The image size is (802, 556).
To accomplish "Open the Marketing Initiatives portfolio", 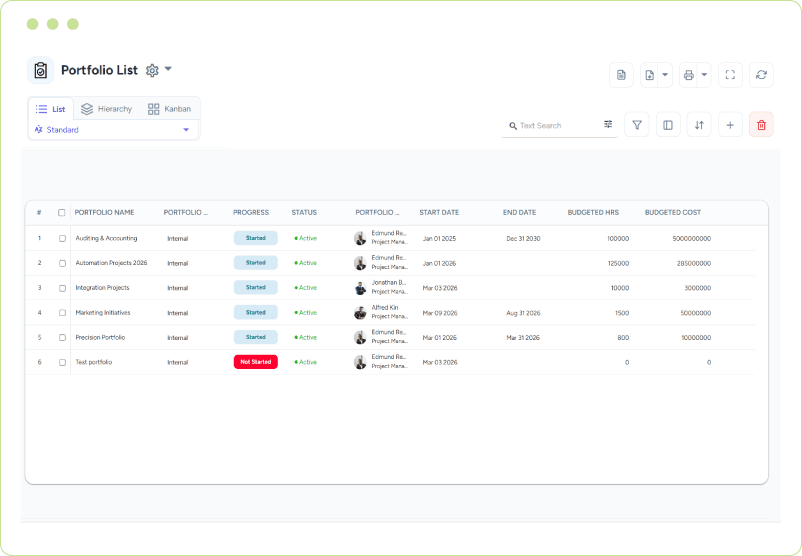I will pyautogui.click(x=103, y=313).
